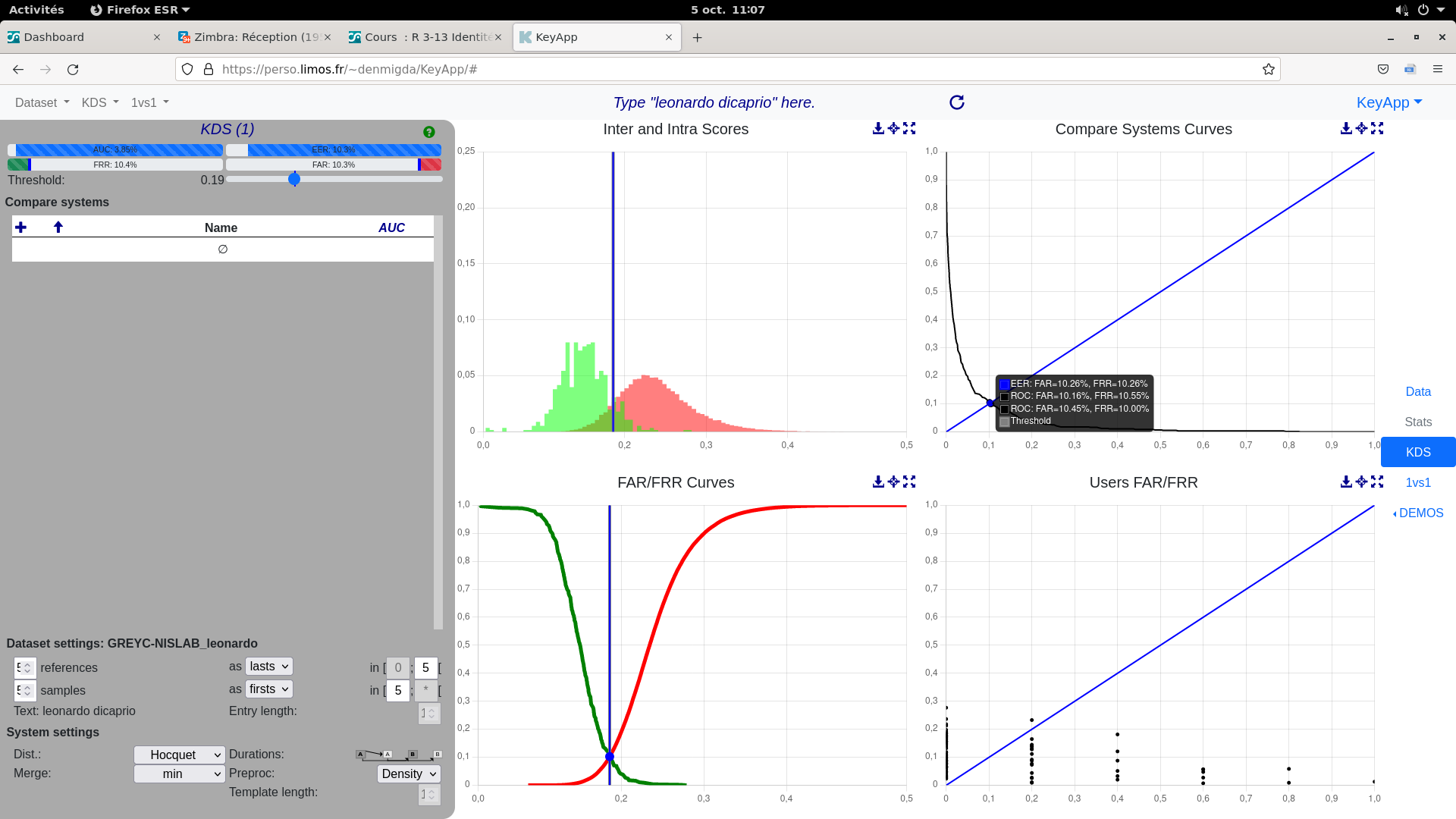Click the help icon in the KDS panel
The image size is (1456, 819).
click(x=429, y=131)
